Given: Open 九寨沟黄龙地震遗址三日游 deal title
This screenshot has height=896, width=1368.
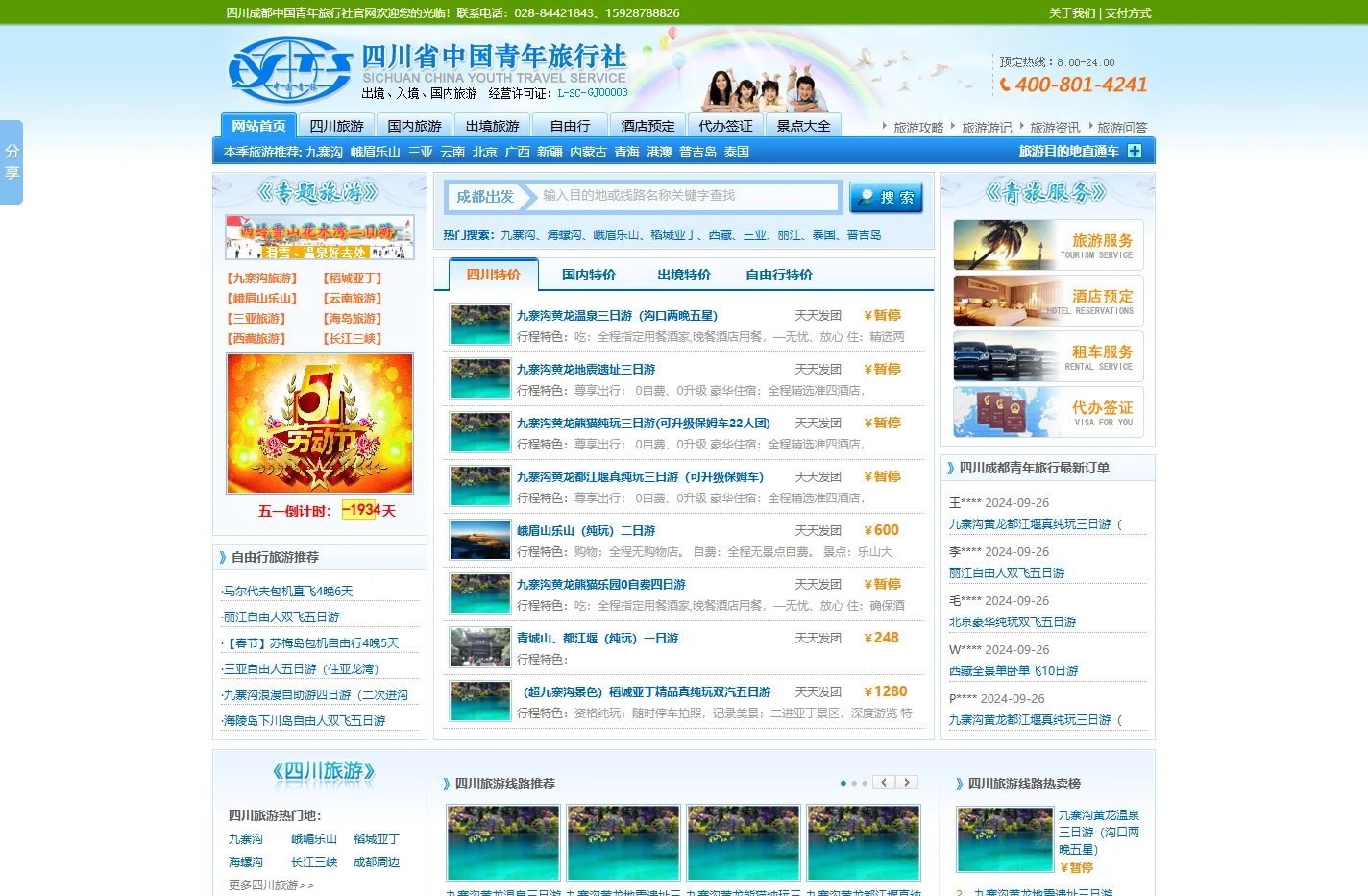Looking at the screenshot, I should (586, 370).
